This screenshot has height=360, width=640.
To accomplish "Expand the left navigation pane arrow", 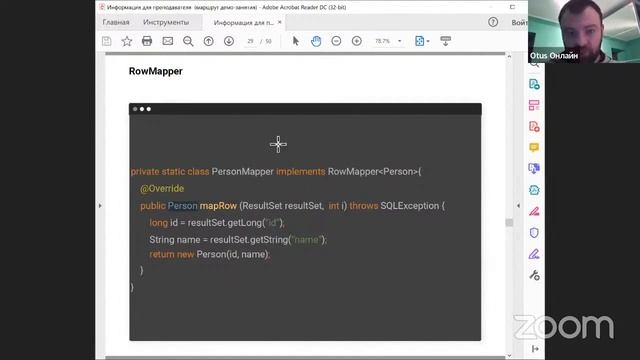I will point(100,206).
